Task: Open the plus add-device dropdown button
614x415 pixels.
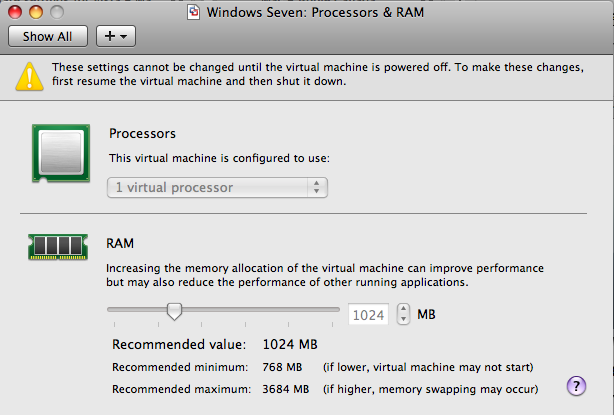Action: pos(116,36)
